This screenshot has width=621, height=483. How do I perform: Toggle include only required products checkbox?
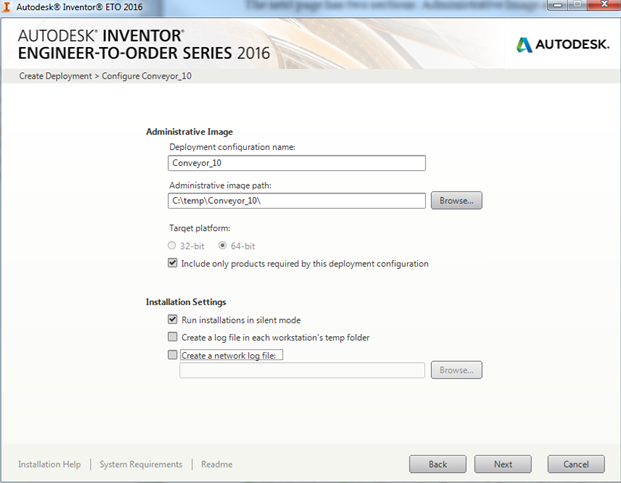coord(172,263)
